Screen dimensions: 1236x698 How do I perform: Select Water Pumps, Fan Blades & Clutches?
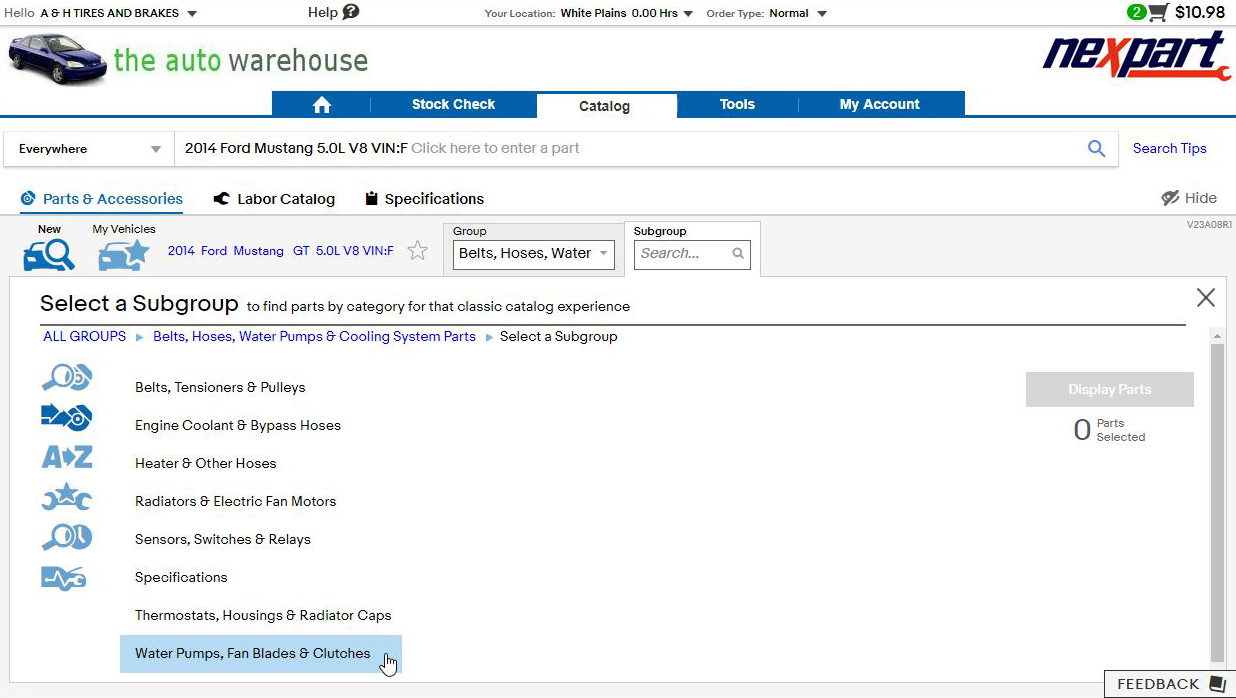click(261, 654)
